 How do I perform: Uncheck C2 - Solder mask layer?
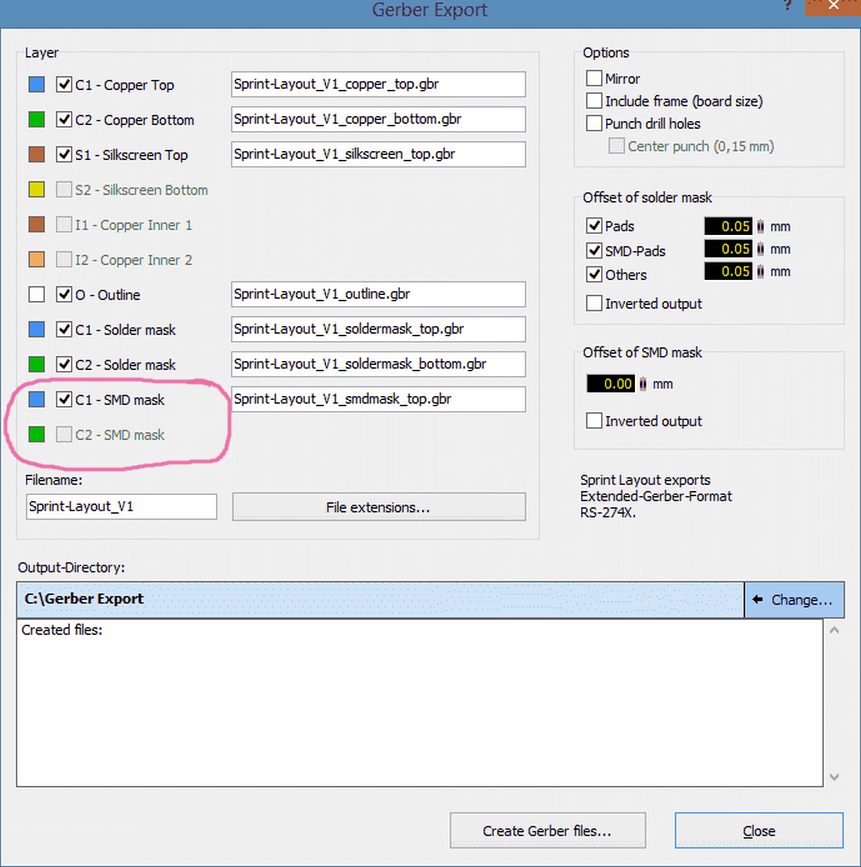(x=64, y=364)
